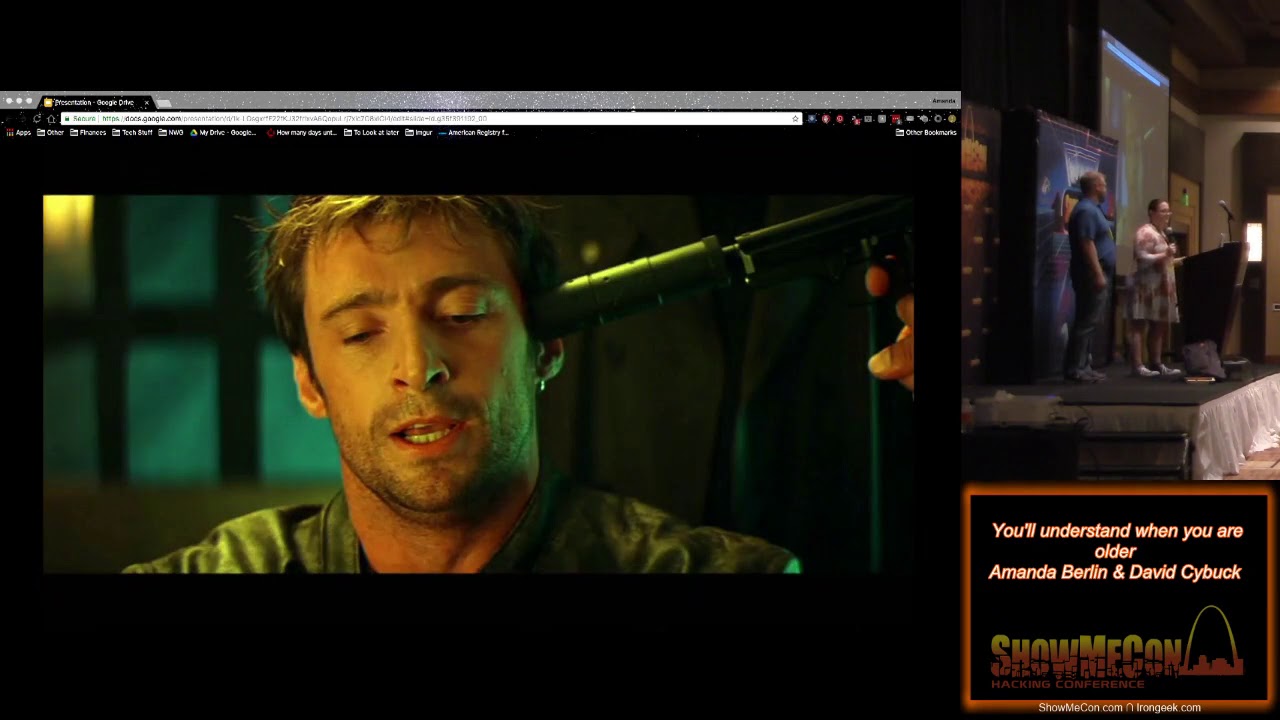This screenshot has width=1280, height=720.
Task: Bookmark this page with the star
Action: 795,118
